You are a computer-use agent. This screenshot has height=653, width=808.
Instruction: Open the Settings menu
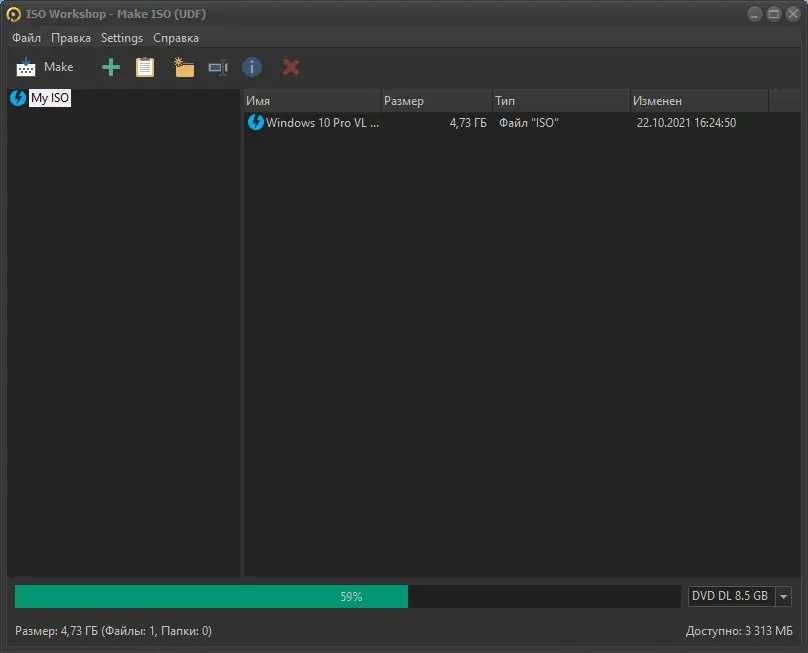(x=122, y=38)
